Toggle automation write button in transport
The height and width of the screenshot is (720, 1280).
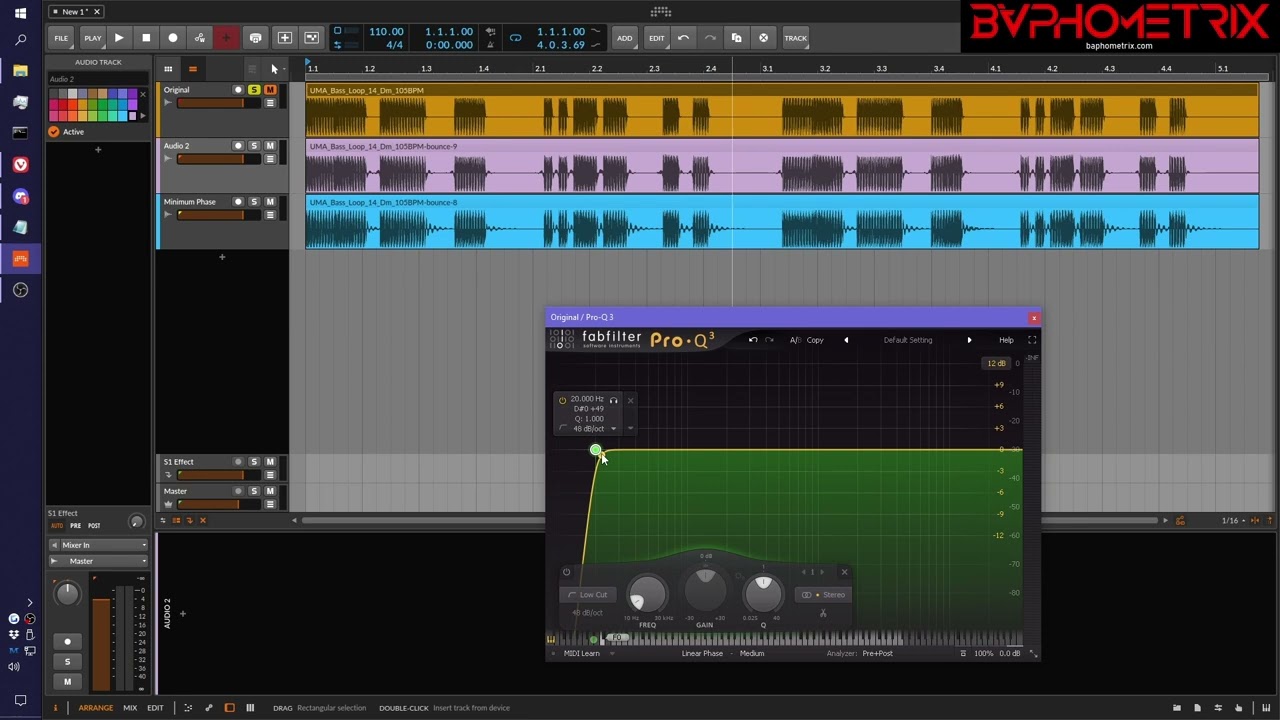point(200,38)
